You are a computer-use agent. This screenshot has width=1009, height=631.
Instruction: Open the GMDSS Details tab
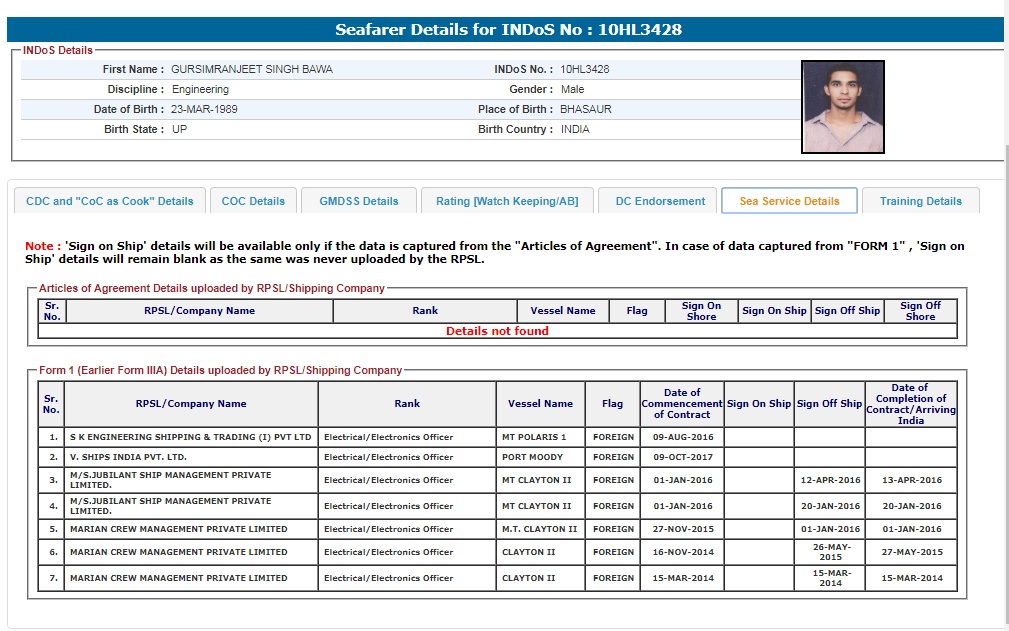click(x=358, y=201)
